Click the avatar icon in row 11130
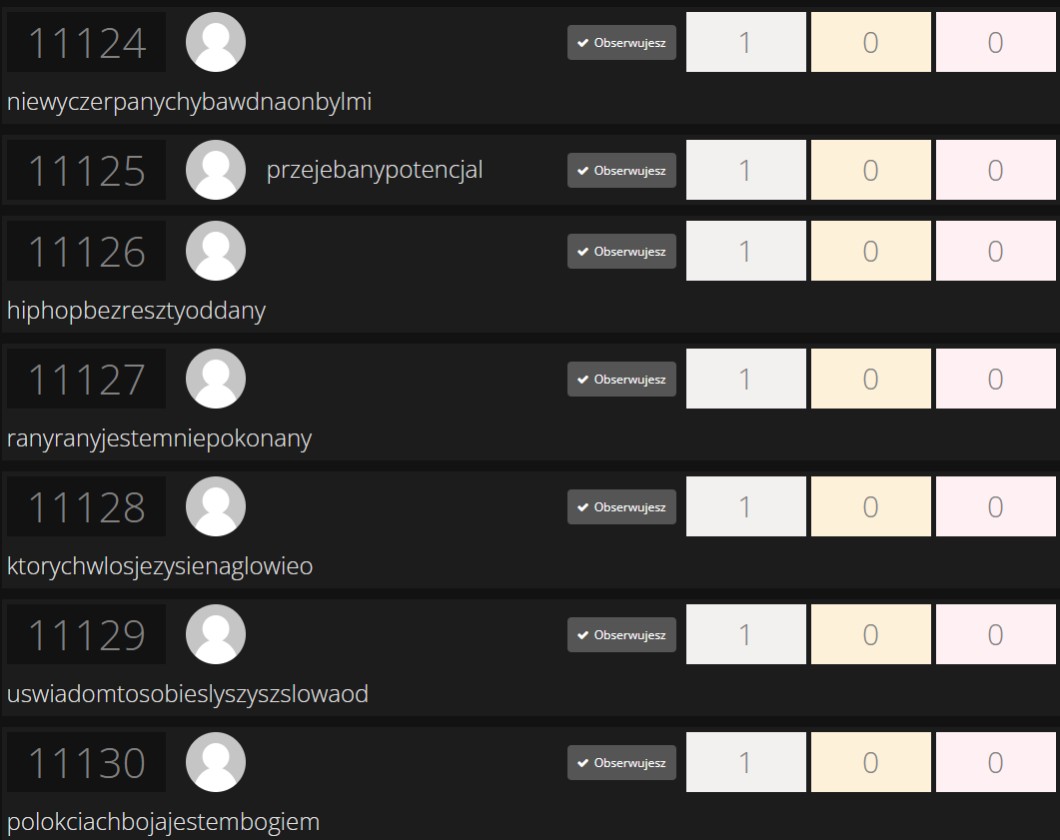Screen dimensions: 1060x840 coord(216,763)
